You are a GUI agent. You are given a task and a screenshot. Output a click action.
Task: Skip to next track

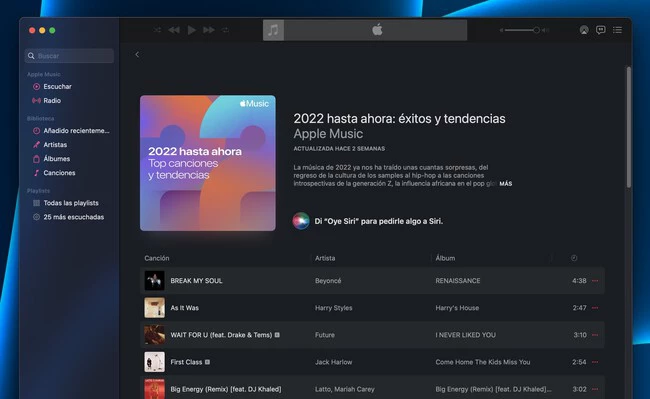click(209, 30)
